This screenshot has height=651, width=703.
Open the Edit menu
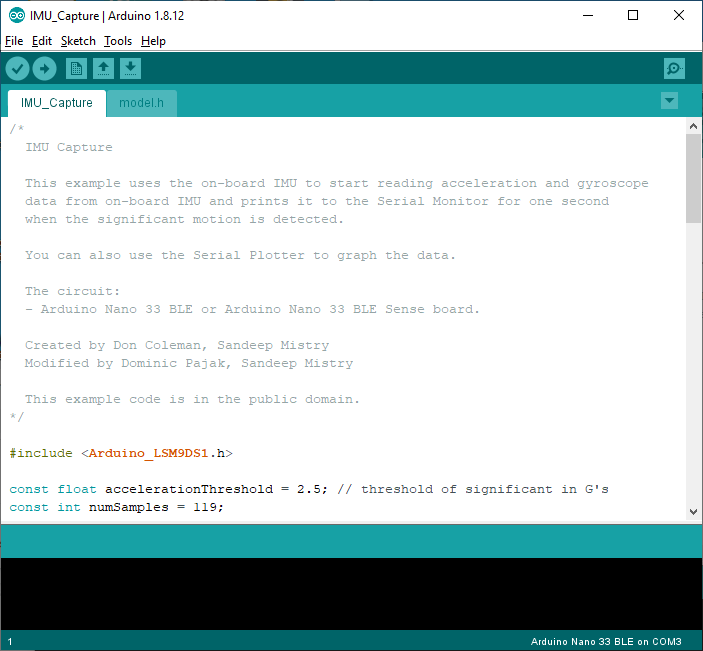(x=42, y=41)
